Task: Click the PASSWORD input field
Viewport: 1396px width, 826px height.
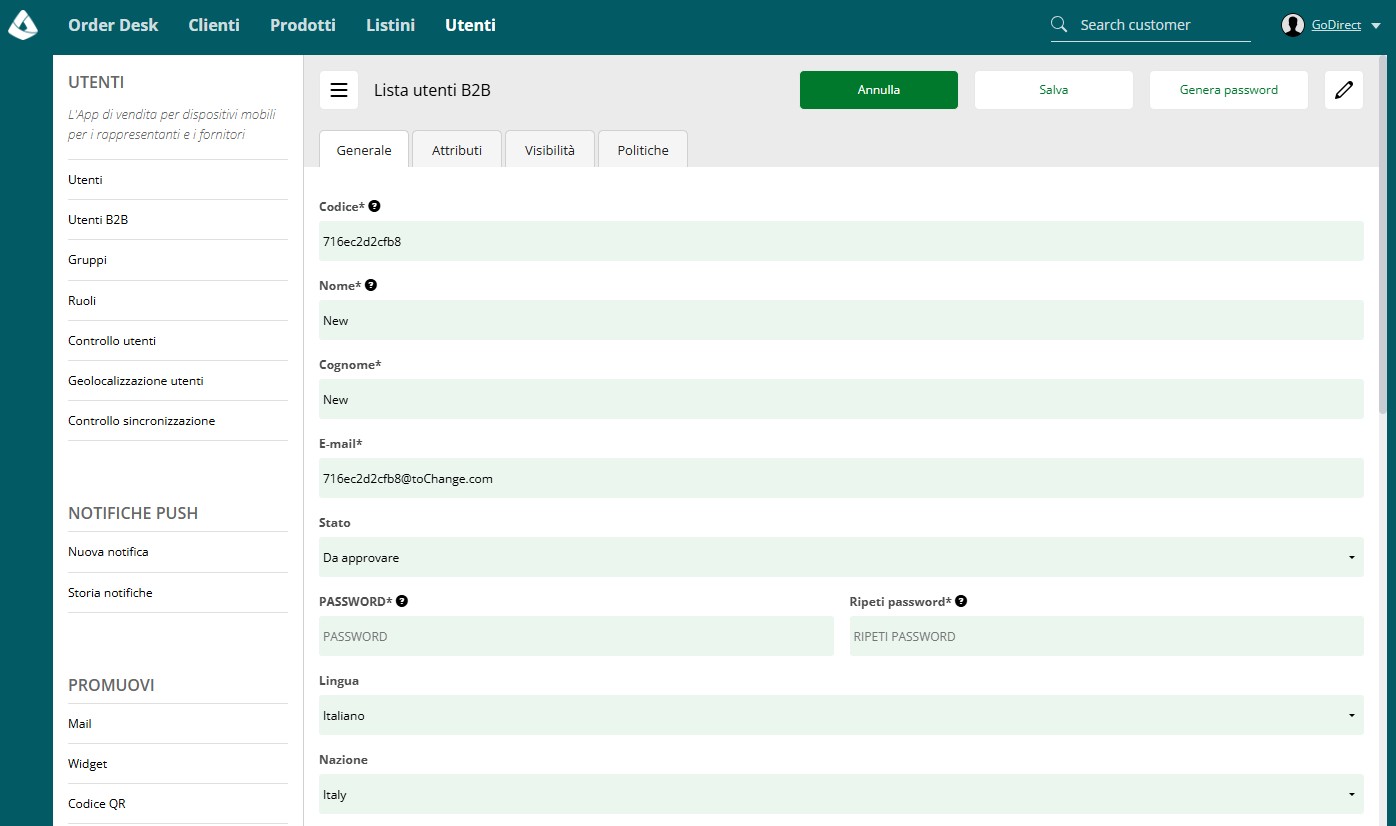Action: coord(576,636)
